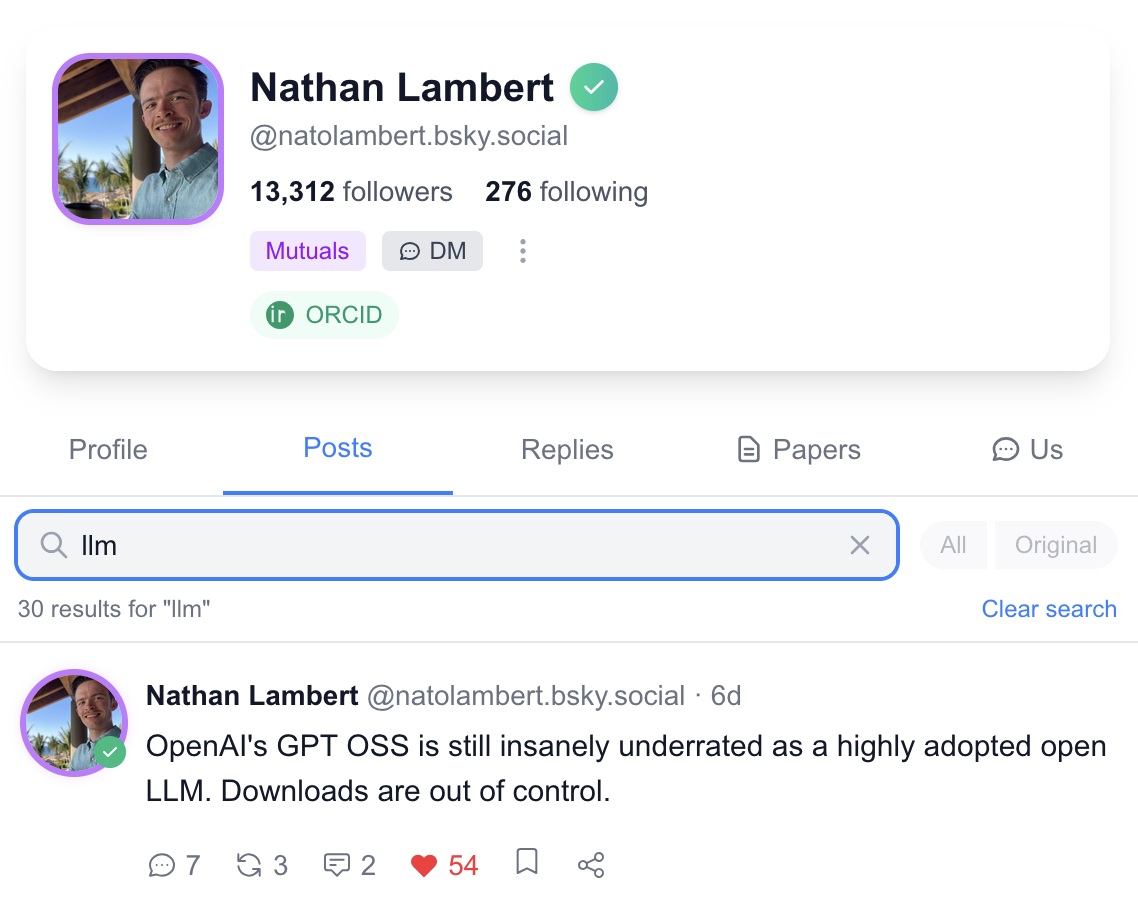Image resolution: width=1138 pixels, height=924 pixels.
Task: Click Nathan Lambert's large profile picture
Action: 138,139
